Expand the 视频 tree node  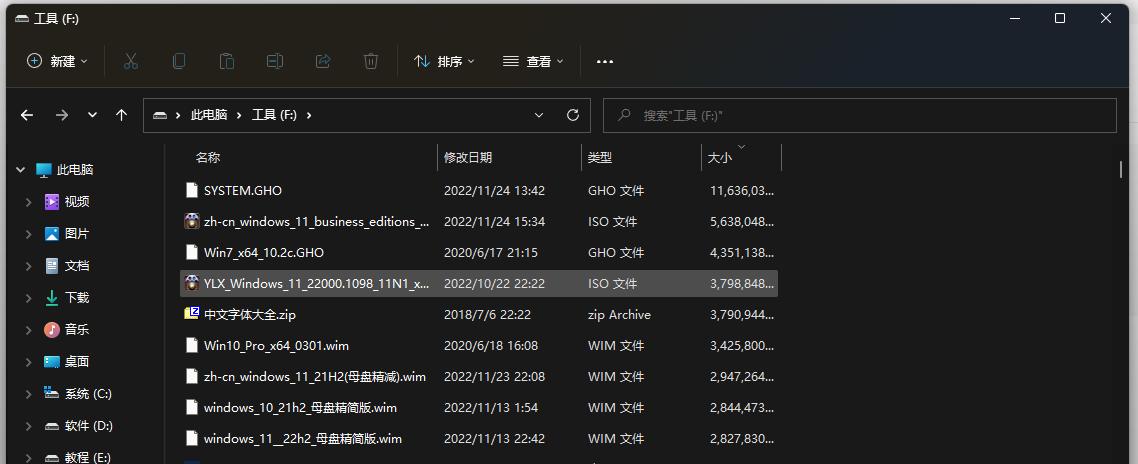coord(28,202)
